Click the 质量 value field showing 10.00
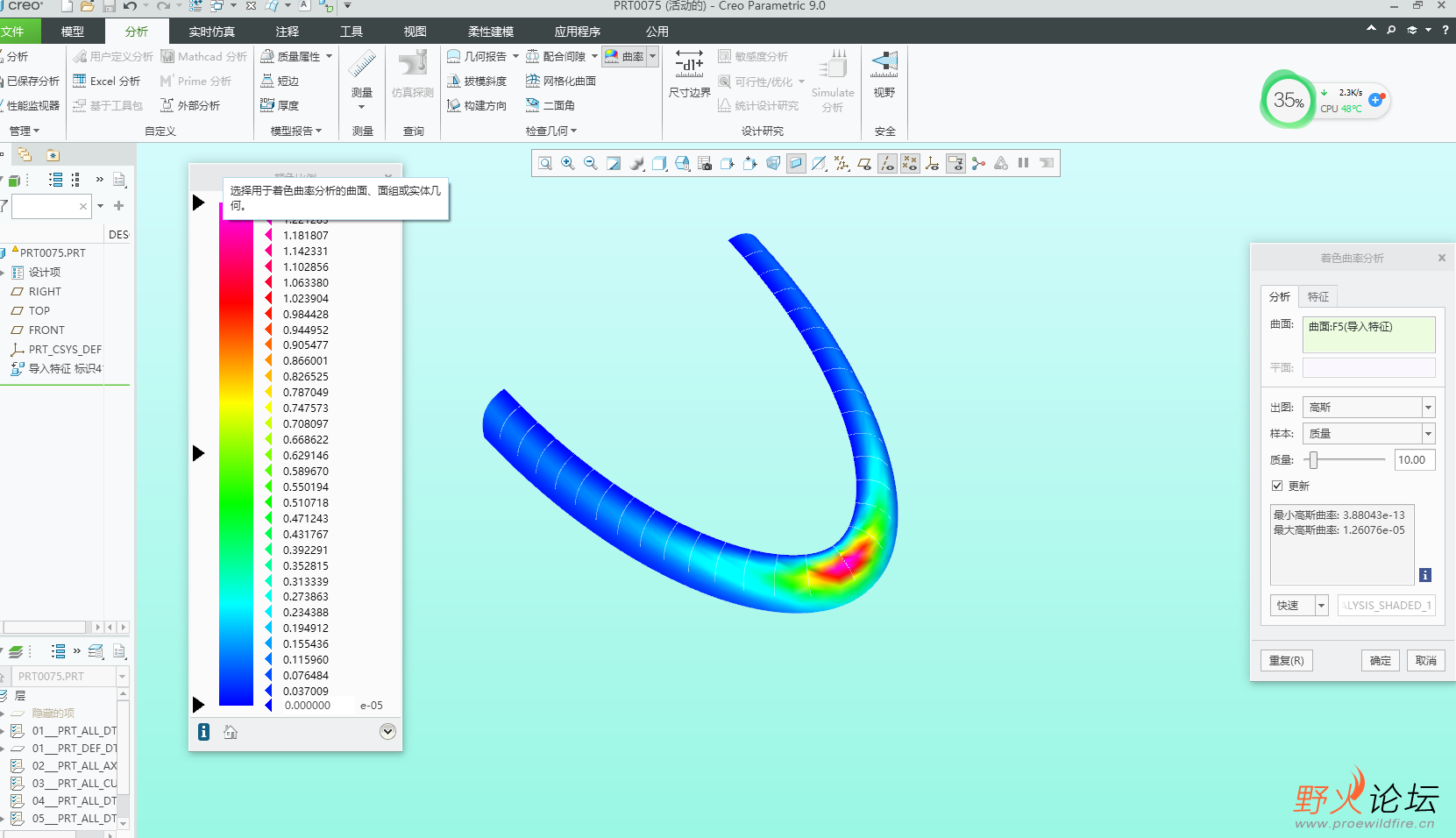 1414,459
